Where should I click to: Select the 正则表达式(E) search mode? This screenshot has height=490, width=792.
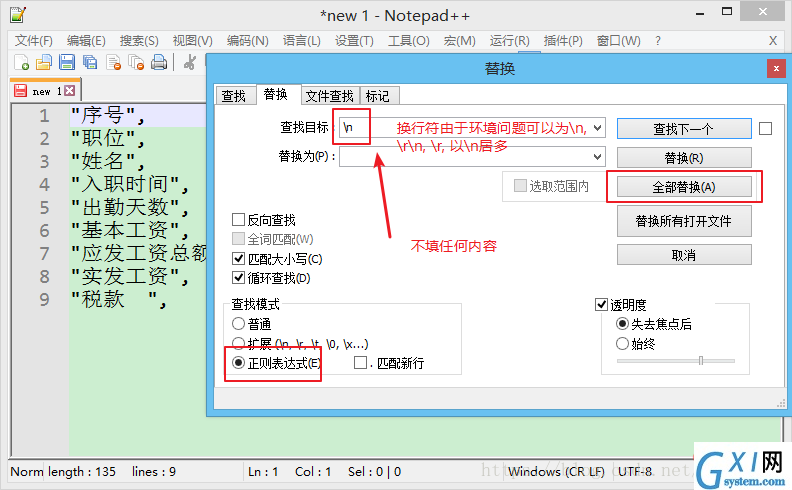click(x=238, y=363)
